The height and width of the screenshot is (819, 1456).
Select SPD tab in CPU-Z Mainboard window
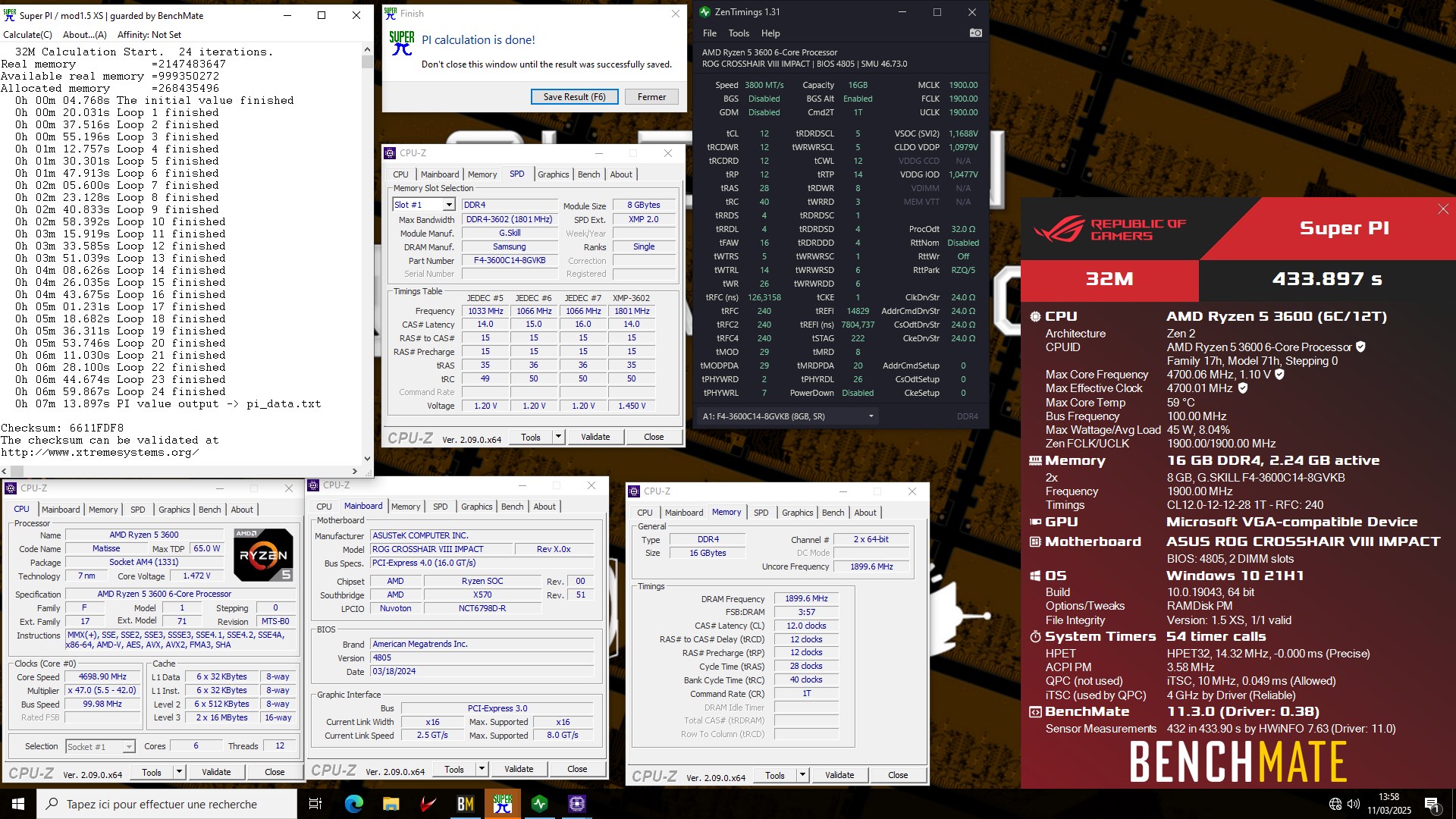click(x=440, y=507)
